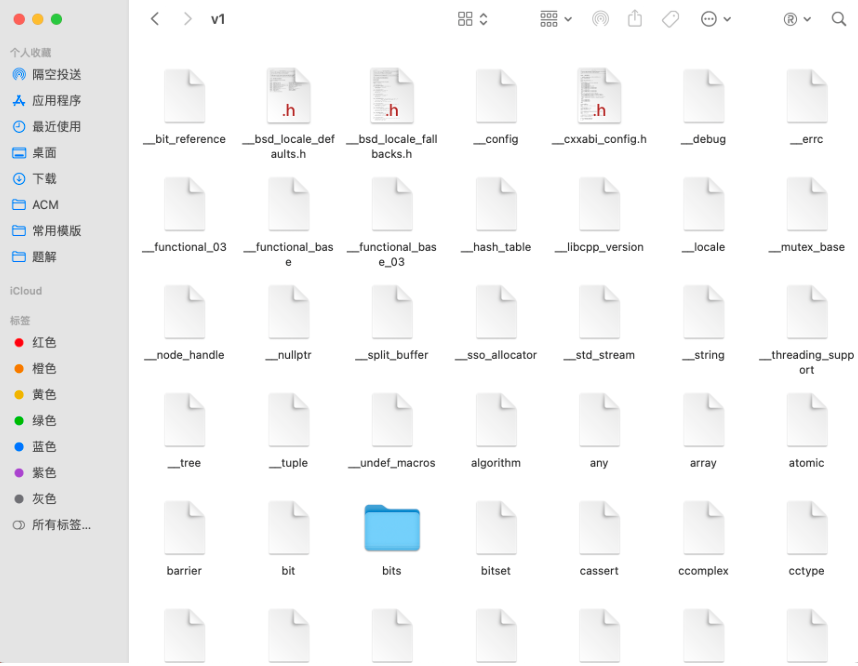Filter by yellow tag 黄色
Viewport: 858px width, 666px height.
coord(35,395)
